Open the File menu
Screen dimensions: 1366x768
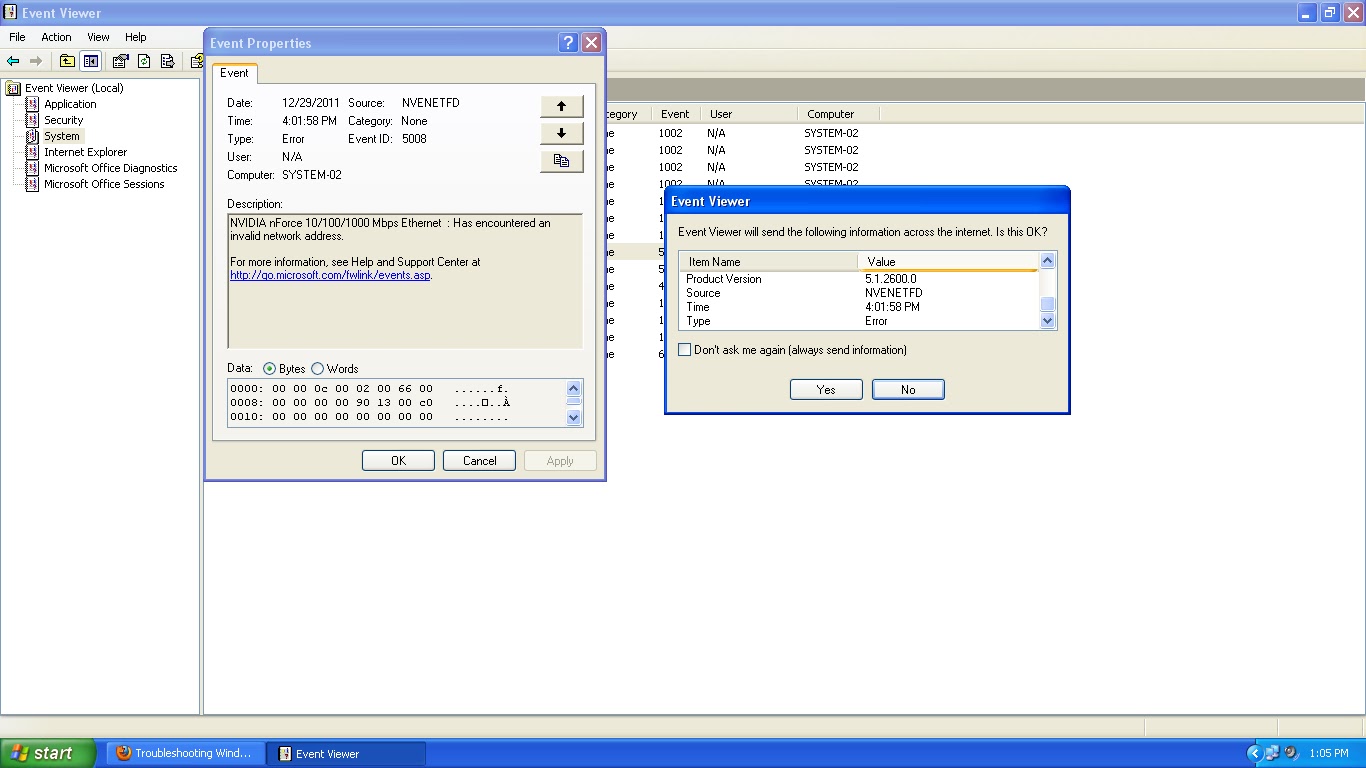click(17, 37)
